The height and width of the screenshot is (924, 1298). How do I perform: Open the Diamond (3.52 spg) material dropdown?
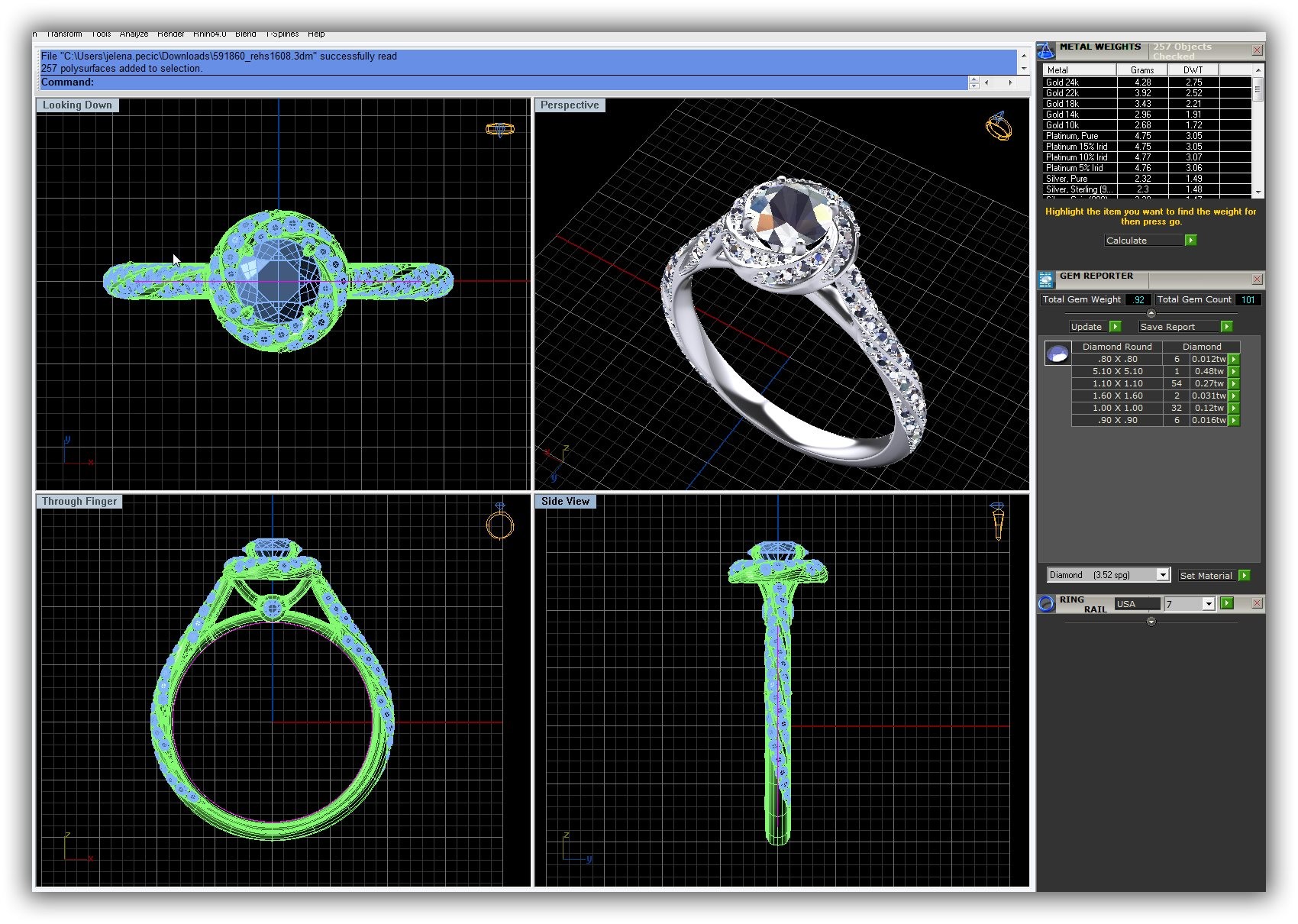(x=1162, y=576)
